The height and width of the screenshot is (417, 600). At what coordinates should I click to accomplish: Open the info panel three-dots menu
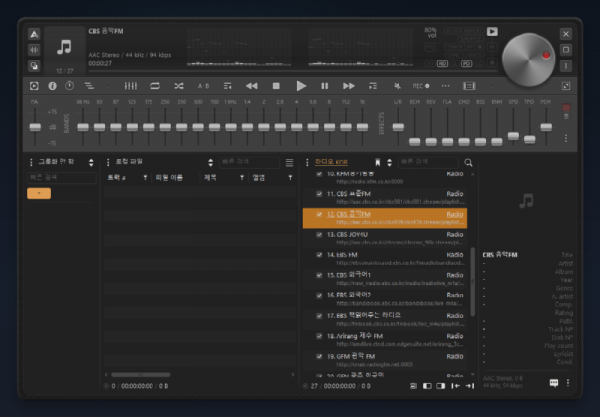tap(568, 383)
